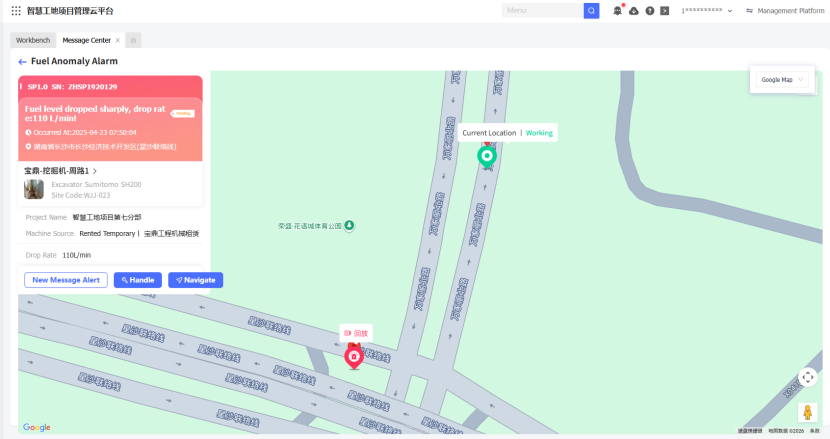The image size is (830, 439).
Task: Click the green current location marker
Action: pos(487,156)
